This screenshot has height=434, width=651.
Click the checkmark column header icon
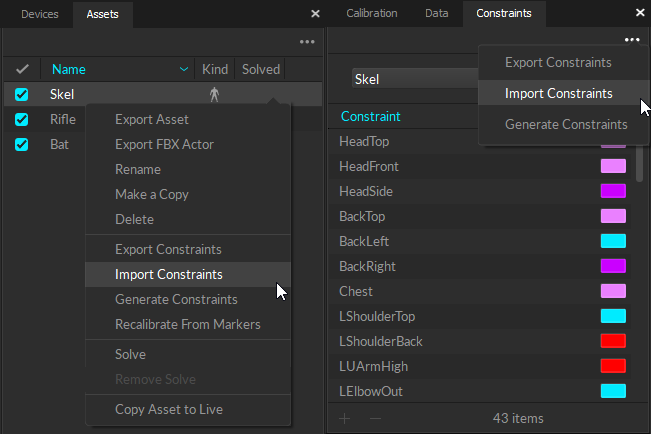[21, 69]
